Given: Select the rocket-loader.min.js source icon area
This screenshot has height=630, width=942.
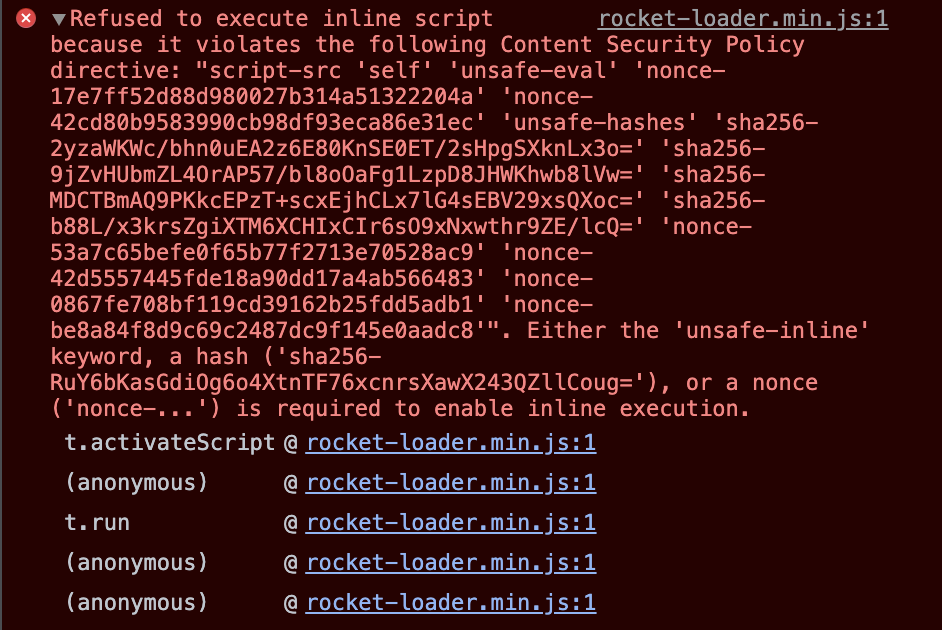Looking at the screenshot, I should pyautogui.click(x=745, y=18).
